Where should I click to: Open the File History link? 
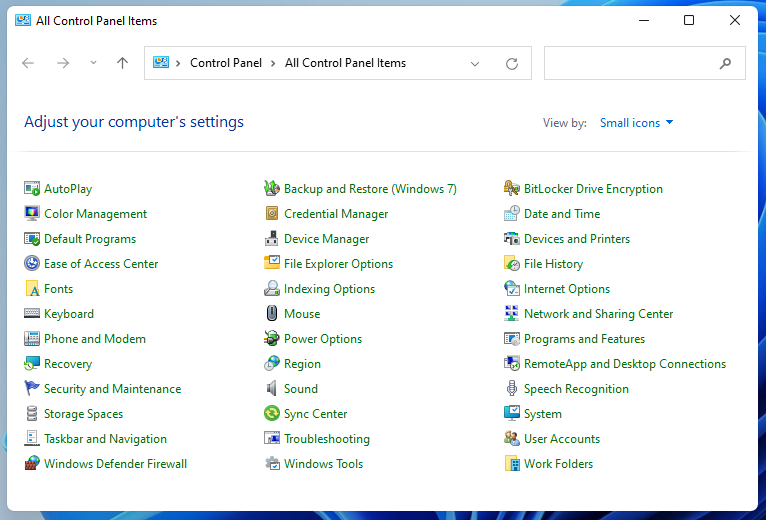[x=553, y=263]
